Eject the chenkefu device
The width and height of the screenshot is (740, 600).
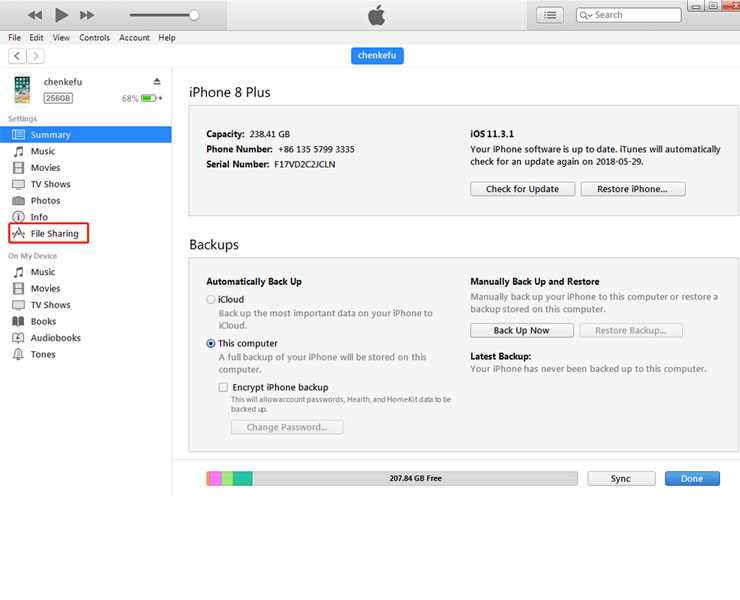click(x=157, y=81)
